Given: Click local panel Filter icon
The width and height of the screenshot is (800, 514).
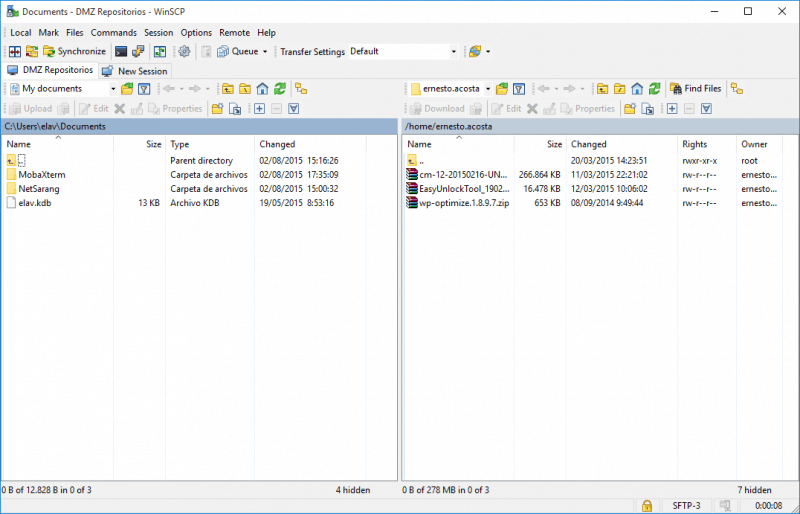Looking at the screenshot, I should [144, 89].
